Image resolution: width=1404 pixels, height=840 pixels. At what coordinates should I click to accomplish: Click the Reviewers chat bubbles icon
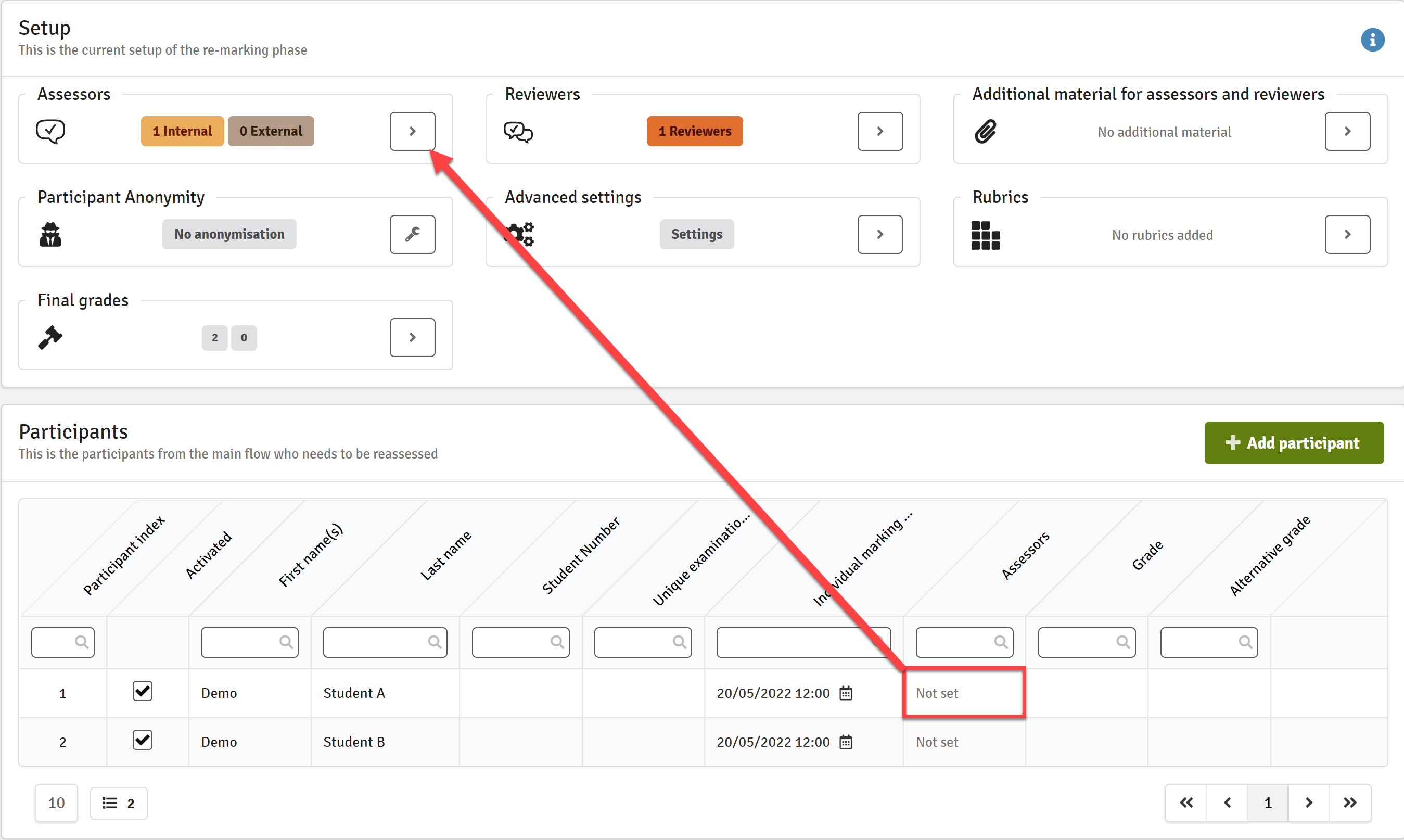(x=518, y=131)
